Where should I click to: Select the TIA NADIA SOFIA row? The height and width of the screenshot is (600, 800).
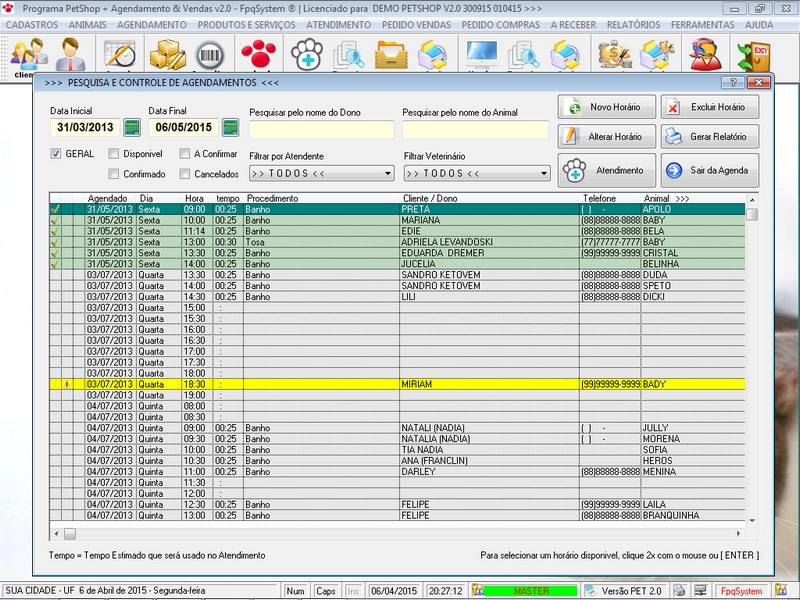pos(397,450)
